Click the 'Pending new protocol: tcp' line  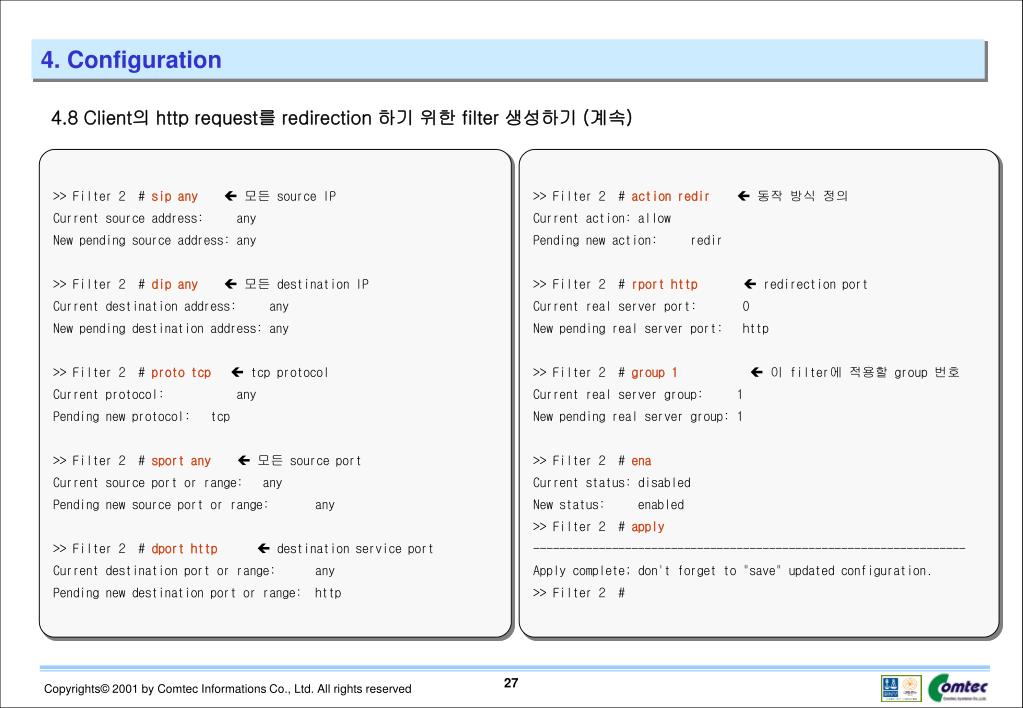(142, 417)
